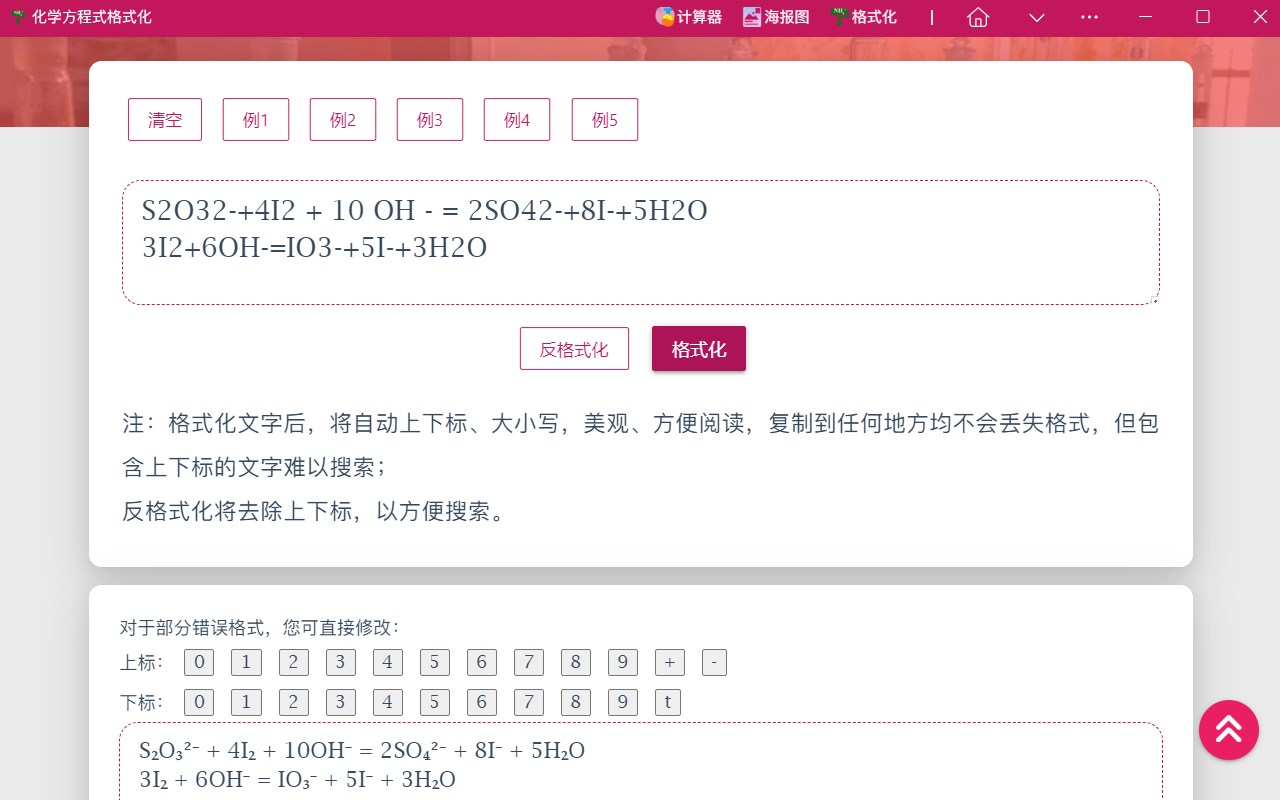Click the subscript t button
The image size is (1280, 800).
tap(668, 702)
